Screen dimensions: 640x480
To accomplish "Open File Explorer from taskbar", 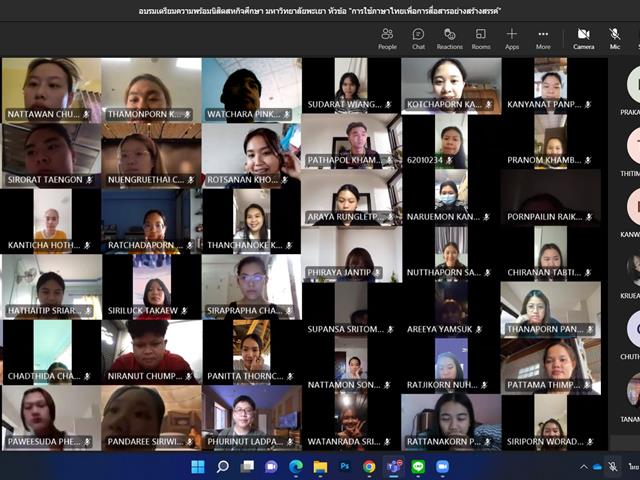I will [x=320, y=467].
